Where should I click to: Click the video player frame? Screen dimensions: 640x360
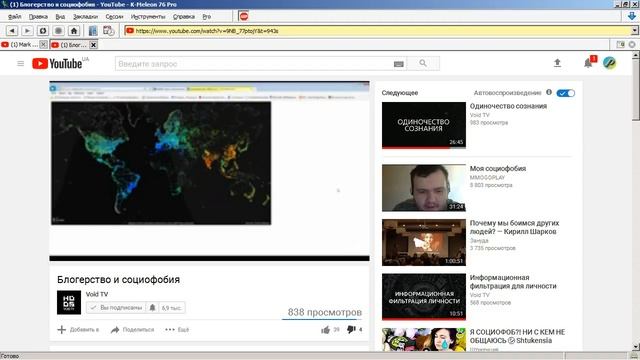click(x=209, y=171)
